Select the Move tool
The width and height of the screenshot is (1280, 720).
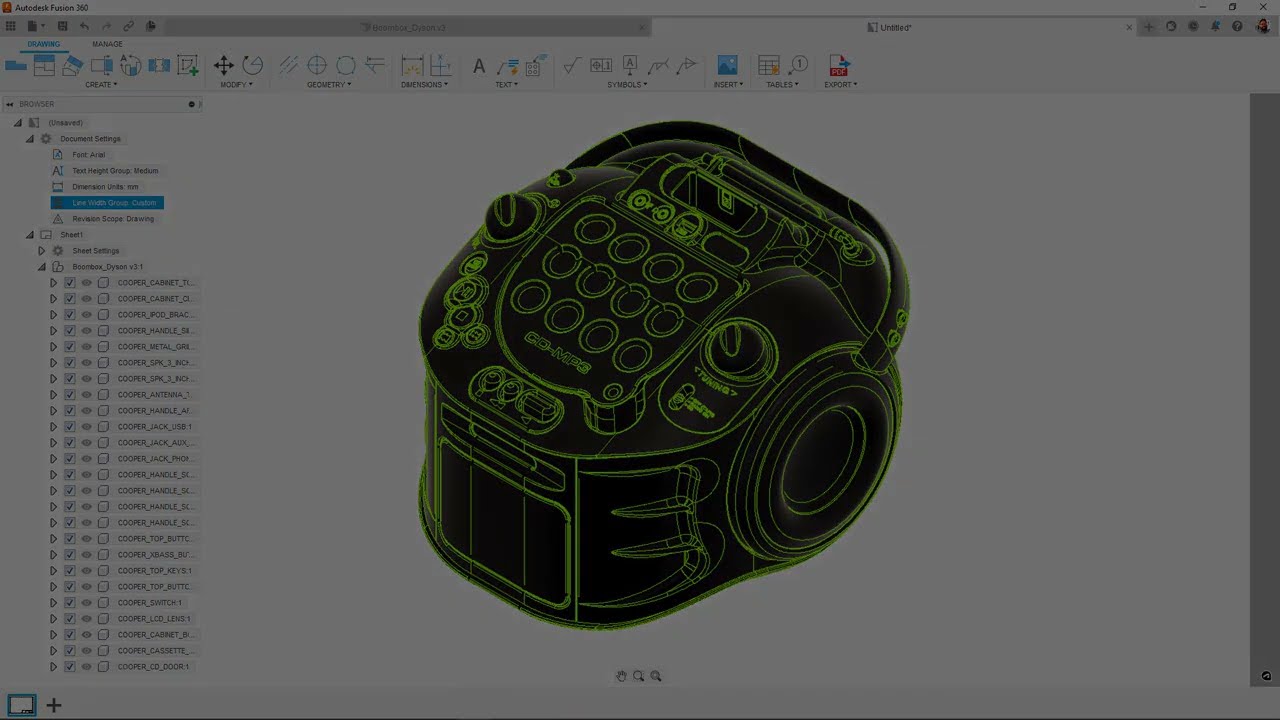[x=224, y=66]
